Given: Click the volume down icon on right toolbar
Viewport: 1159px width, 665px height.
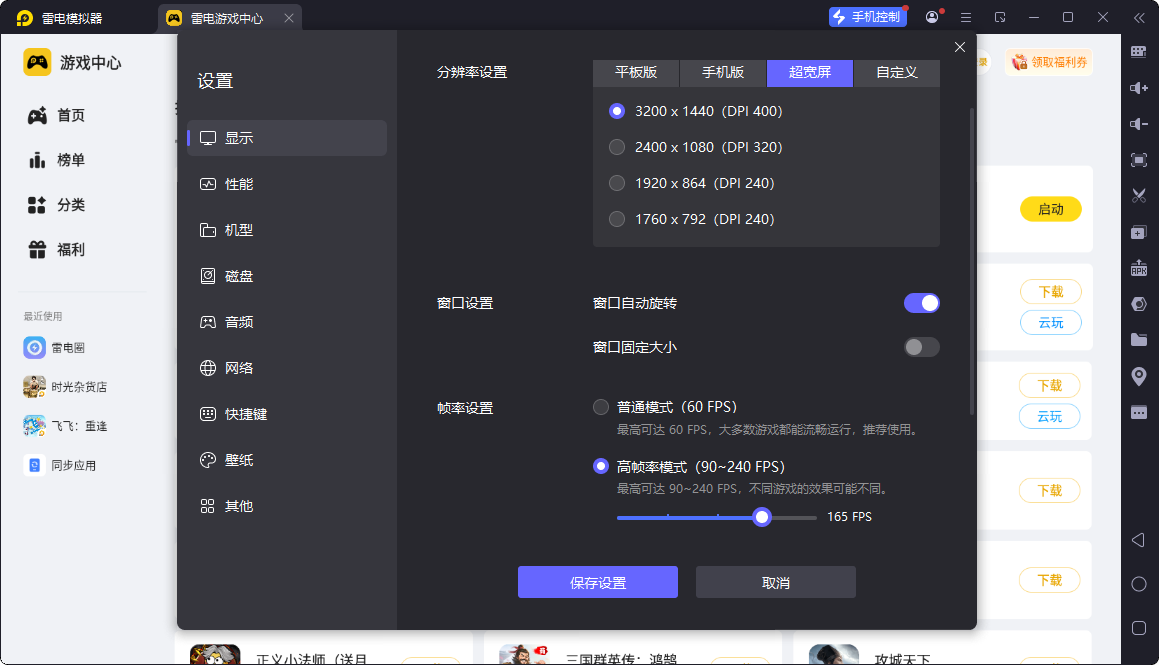Looking at the screenshot, I should click(x=1138, y=124).
